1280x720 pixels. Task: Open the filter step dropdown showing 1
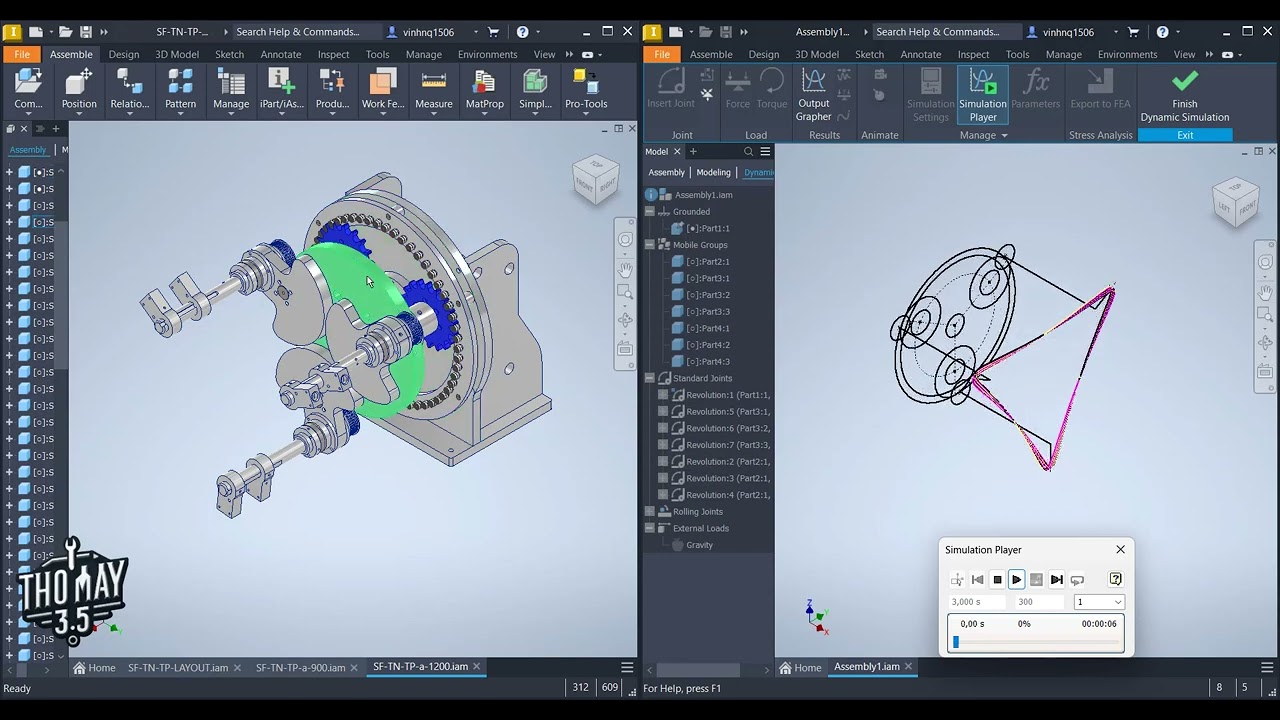click(1099, 602)
